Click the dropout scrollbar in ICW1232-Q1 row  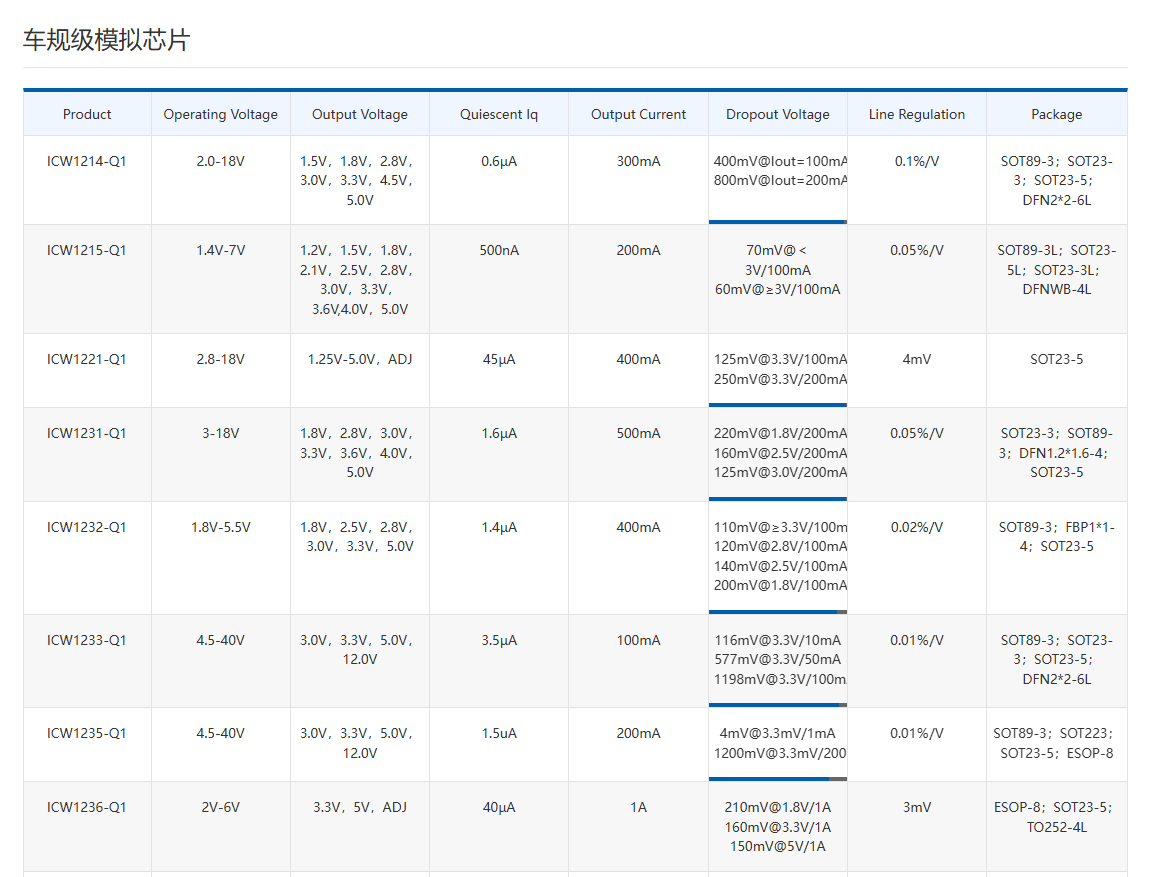[772, 611]
